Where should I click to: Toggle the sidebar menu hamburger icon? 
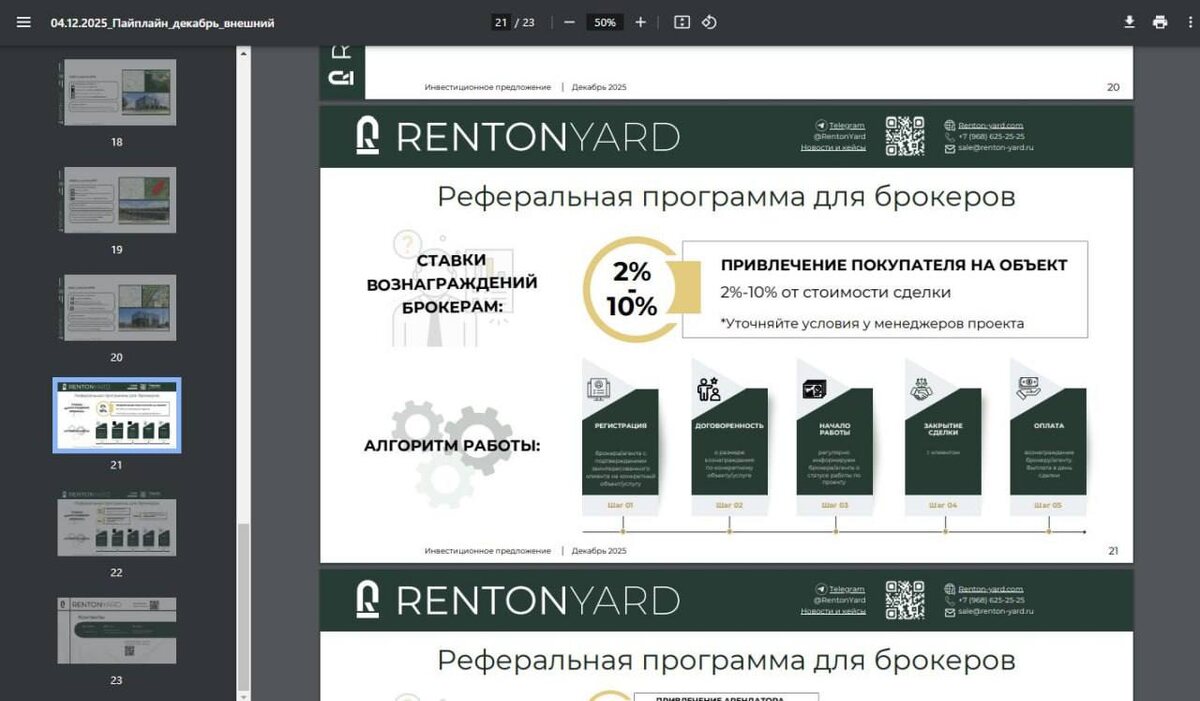pyautogui.click(x=24, y=22)
